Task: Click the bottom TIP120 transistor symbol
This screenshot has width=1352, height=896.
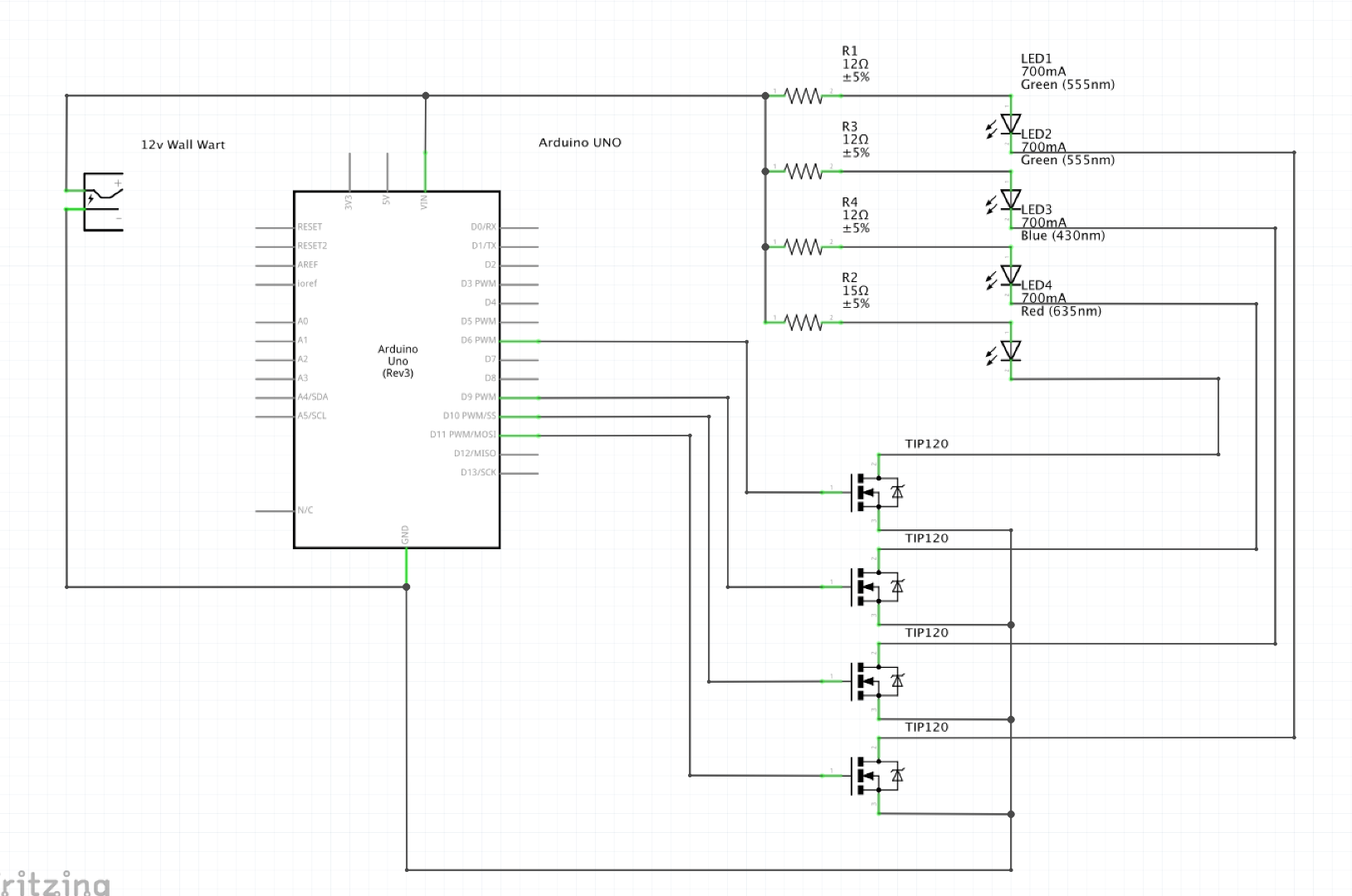Action: pyautogui.click(x=877, y=776)
